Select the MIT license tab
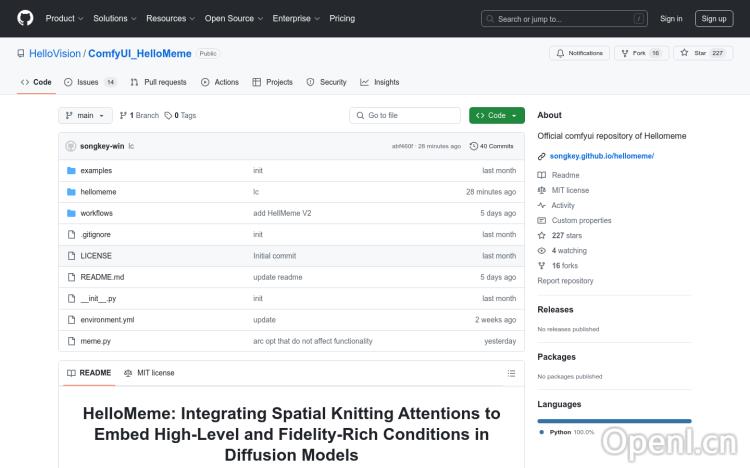 coord(149,373)
